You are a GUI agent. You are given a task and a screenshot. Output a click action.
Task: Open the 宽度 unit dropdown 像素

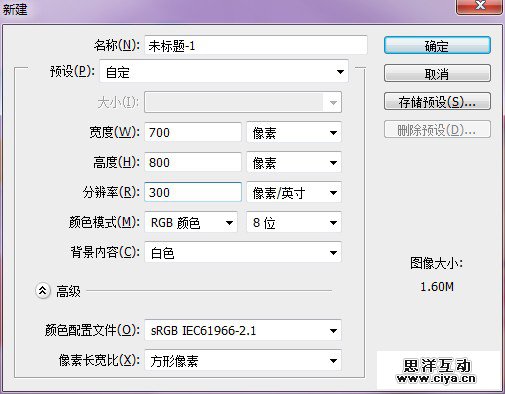click(294, 133)
